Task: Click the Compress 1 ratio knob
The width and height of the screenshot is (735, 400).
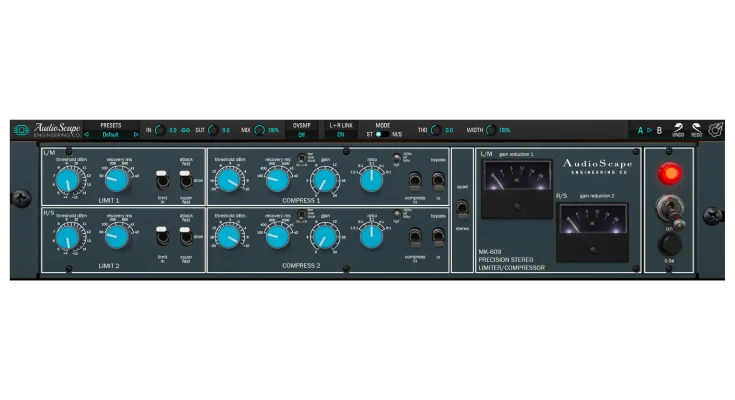Action: (371, 180)
